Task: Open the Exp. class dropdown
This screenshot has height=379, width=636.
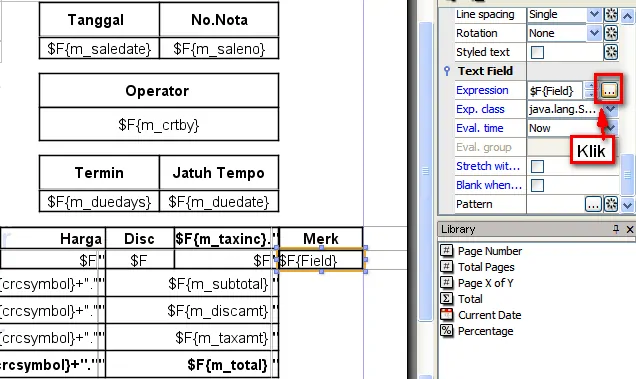Action: 610,109
